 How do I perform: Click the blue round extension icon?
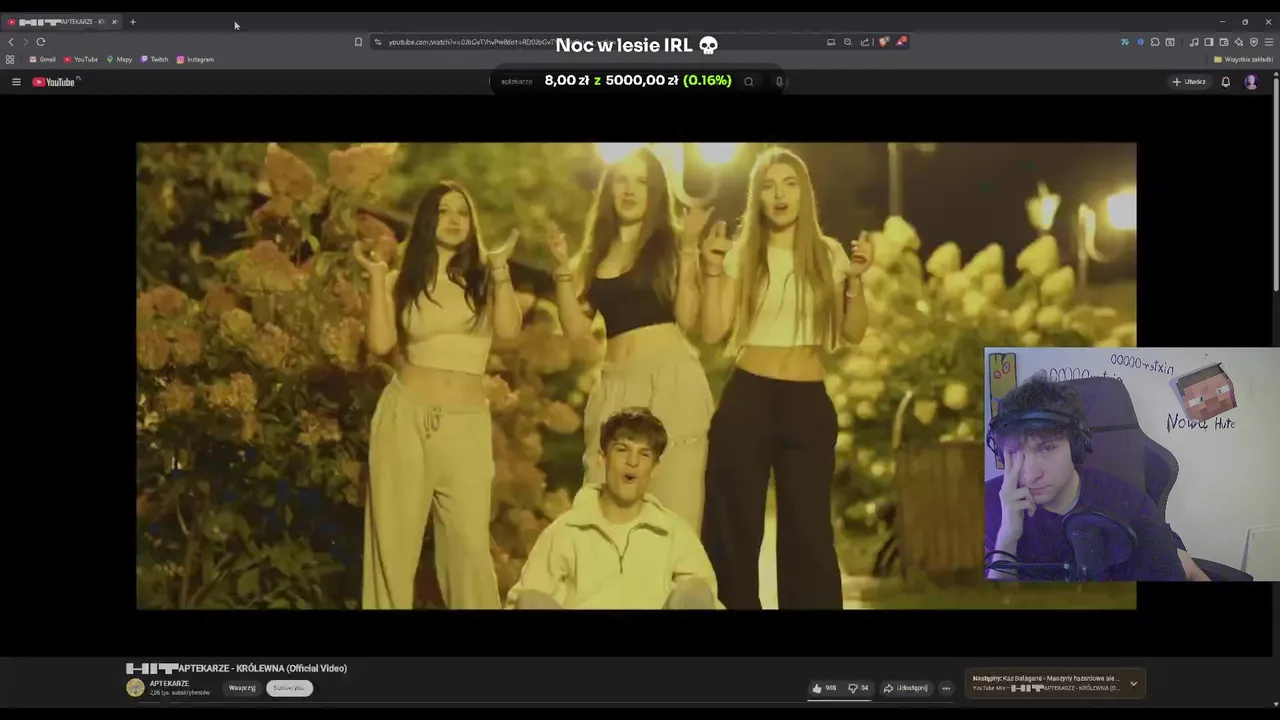point(1140,42)
